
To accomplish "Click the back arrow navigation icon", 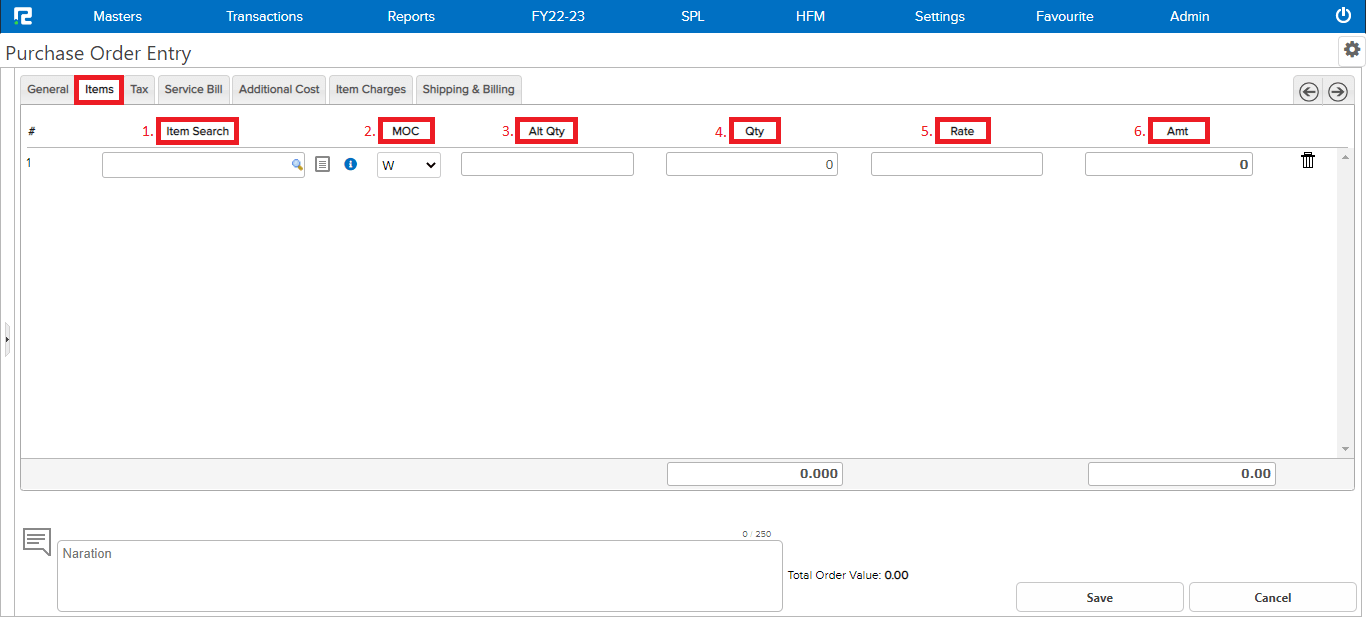I will (x=1308, y=91).
